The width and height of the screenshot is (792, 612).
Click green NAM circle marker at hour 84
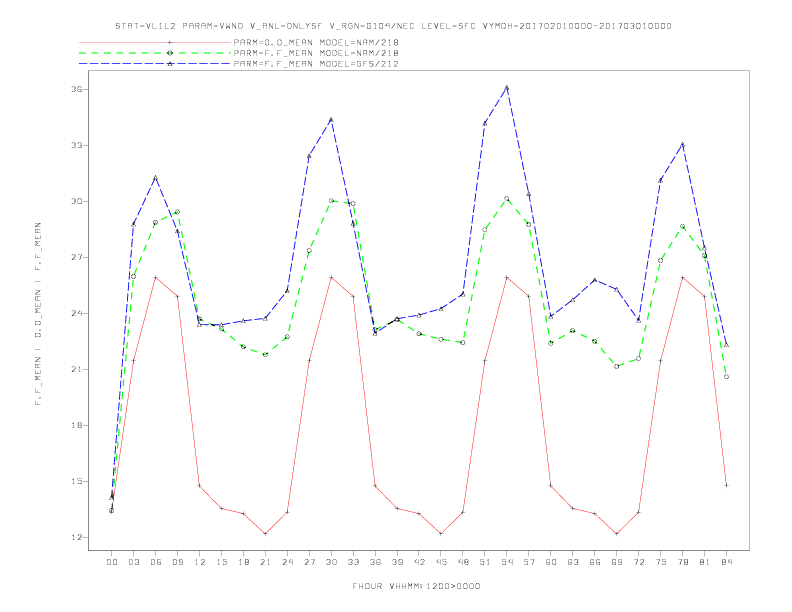coord(726,377)
